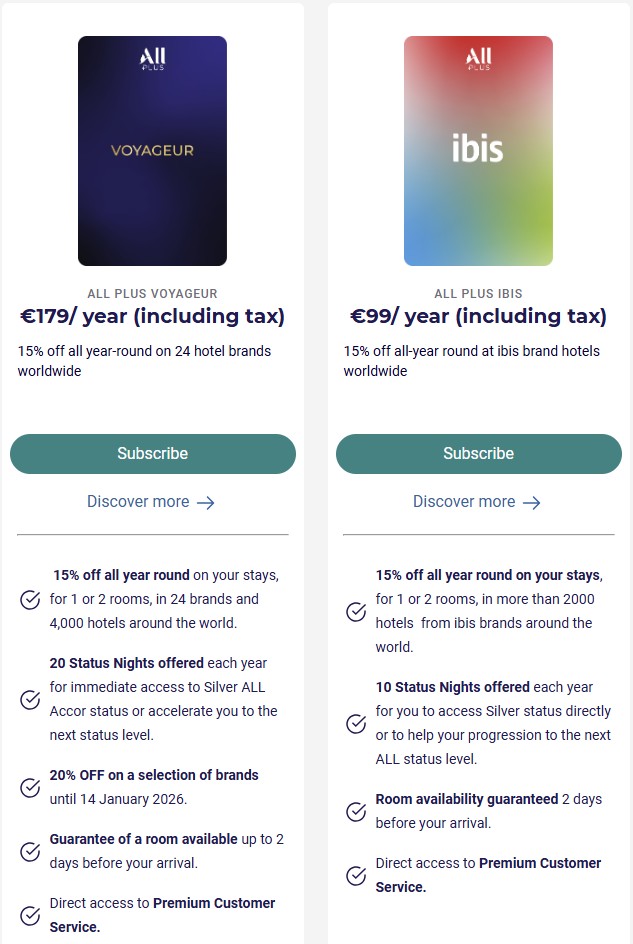
Task: Click the checkmark icon next to 10 Status Nights
Action: click(x=355, y=722)
